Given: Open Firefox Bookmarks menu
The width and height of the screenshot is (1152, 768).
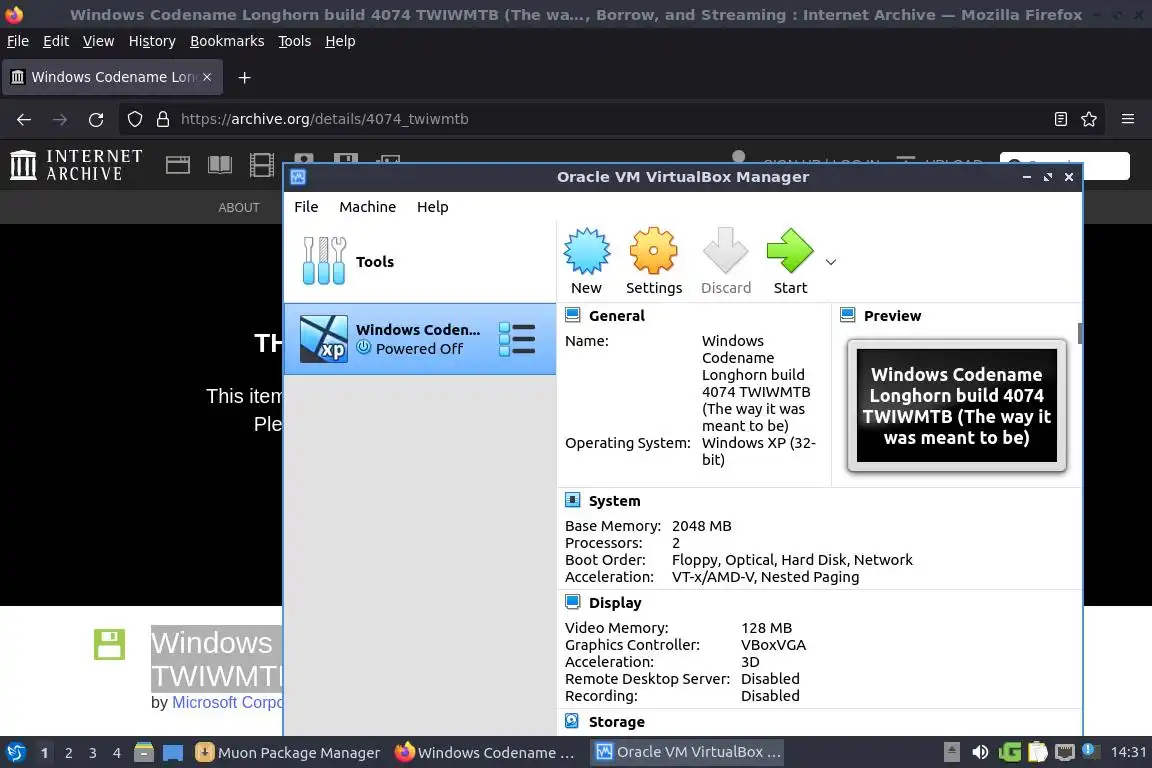Looking at the screenshot, I should point(227,41).
